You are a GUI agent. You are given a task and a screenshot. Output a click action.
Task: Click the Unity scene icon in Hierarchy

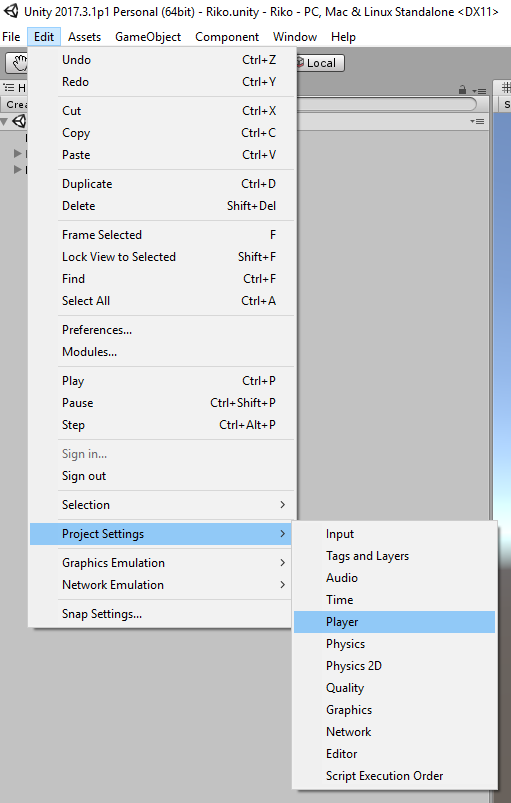(19, 121)
